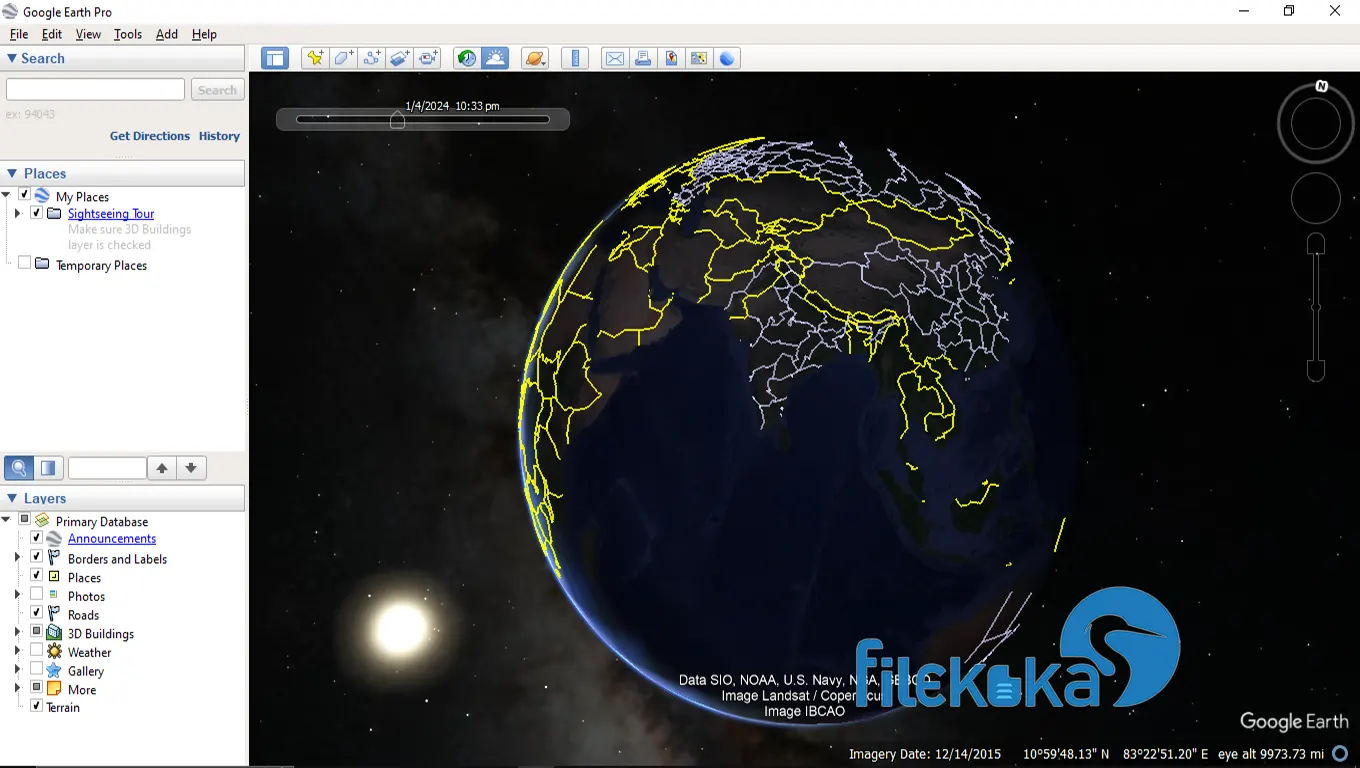Open the Ruler measurement tool
Screen dimensions: 1360x768
pos(575,58)
